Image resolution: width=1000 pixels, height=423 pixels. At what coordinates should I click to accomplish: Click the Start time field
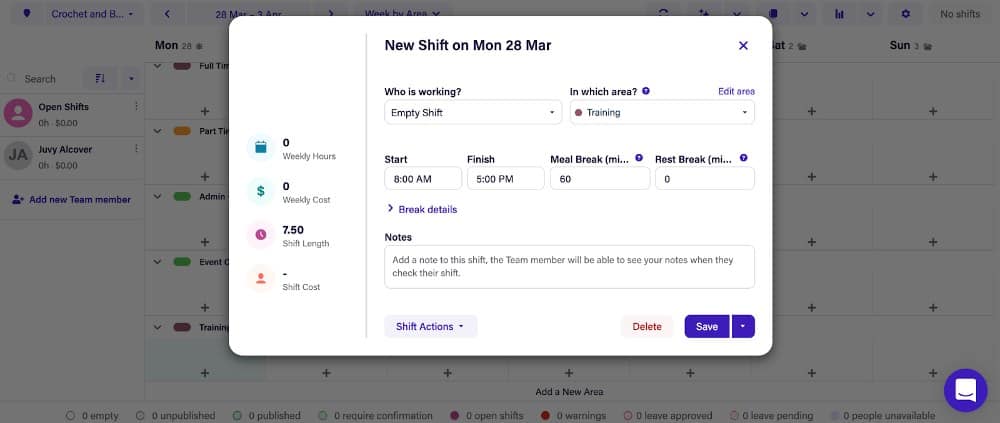[x=423, y=179]
